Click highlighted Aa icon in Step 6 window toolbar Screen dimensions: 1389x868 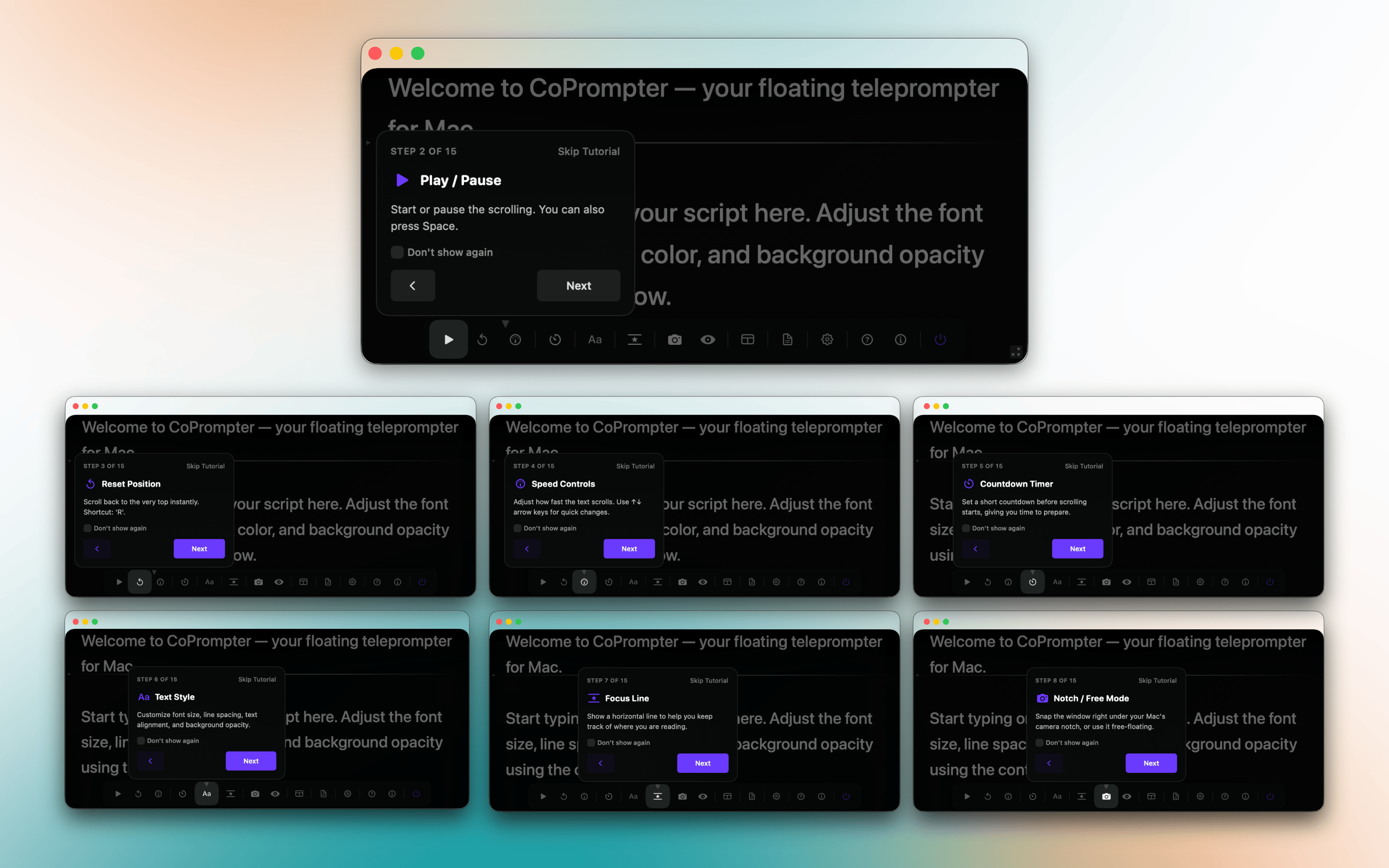(206, 794)
